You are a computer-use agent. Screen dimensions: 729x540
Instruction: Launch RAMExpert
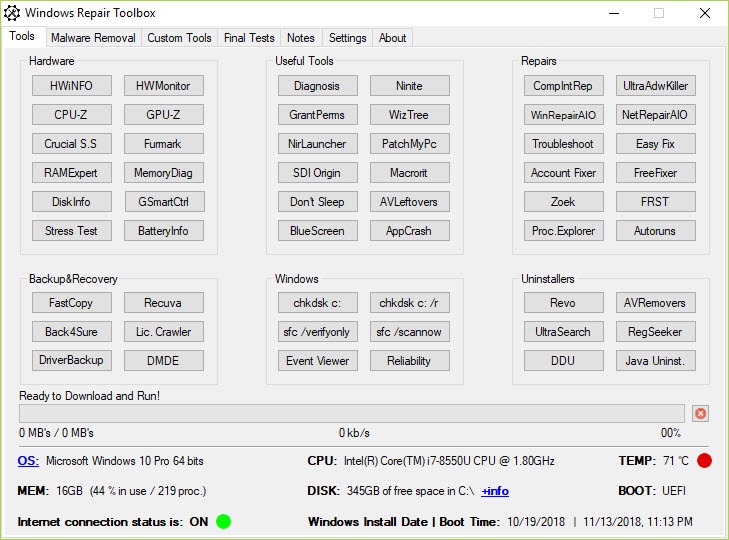[72, 173]
